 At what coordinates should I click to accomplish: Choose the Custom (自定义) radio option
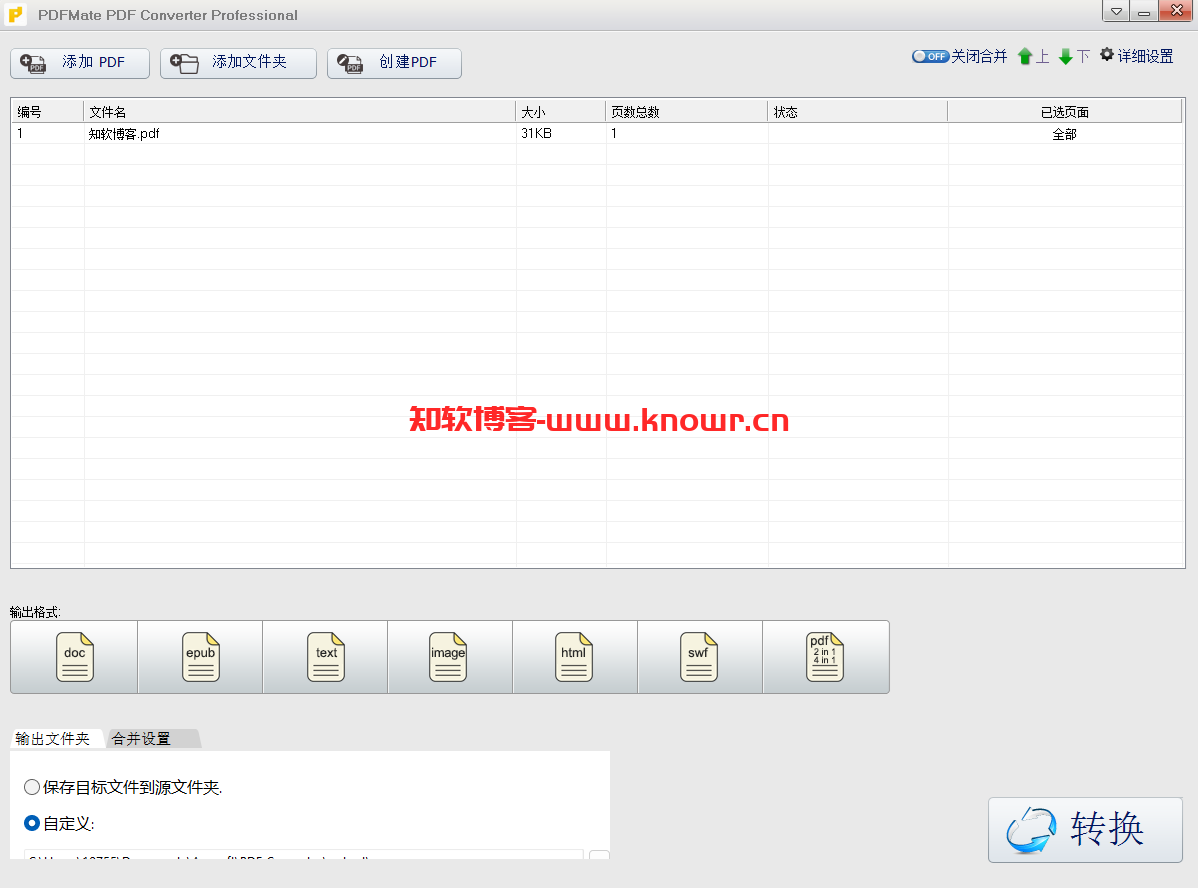pos(31,823)
